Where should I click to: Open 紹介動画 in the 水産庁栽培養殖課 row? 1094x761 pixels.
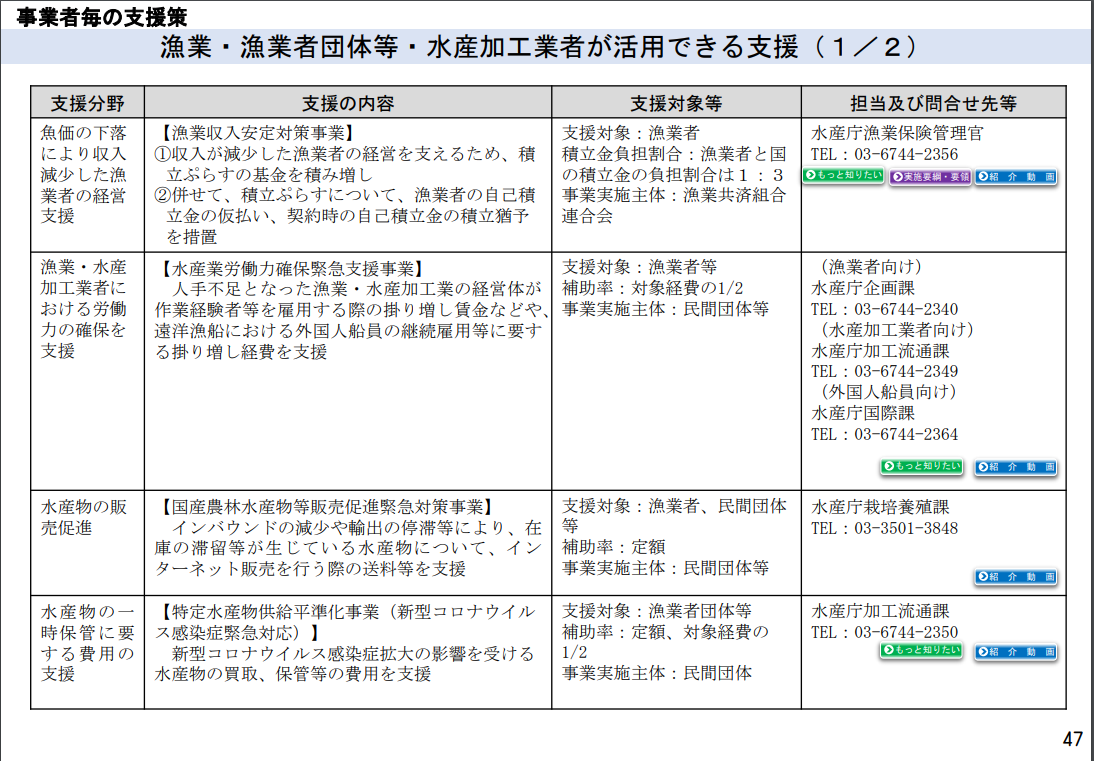tap(1016, 577)
